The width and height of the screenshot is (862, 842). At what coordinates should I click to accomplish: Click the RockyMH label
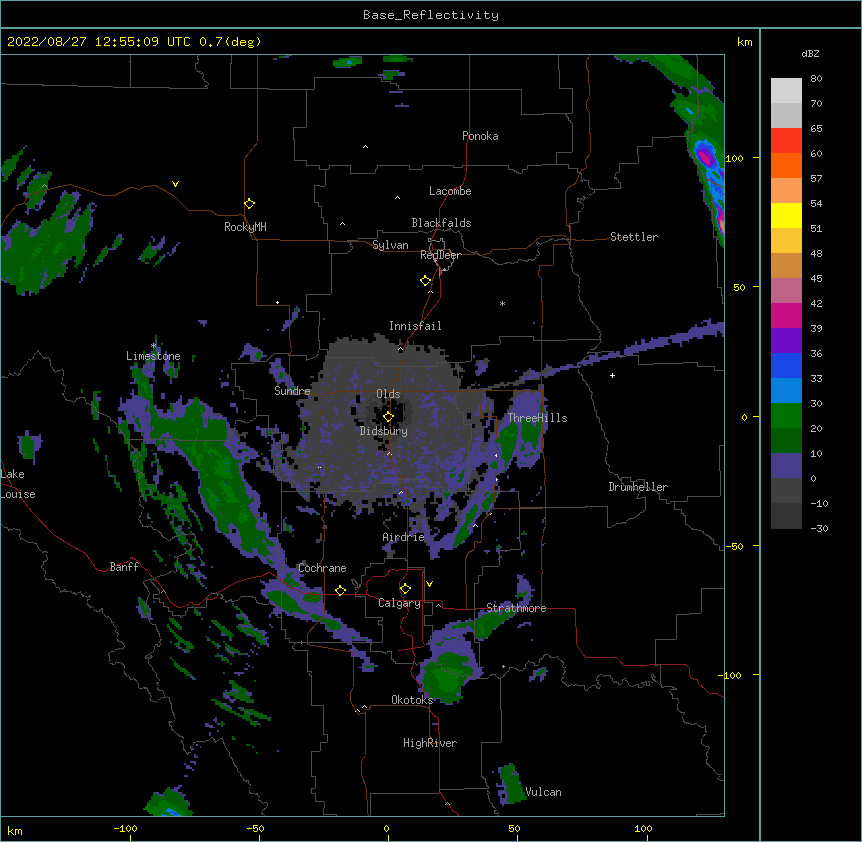[245, 227]
